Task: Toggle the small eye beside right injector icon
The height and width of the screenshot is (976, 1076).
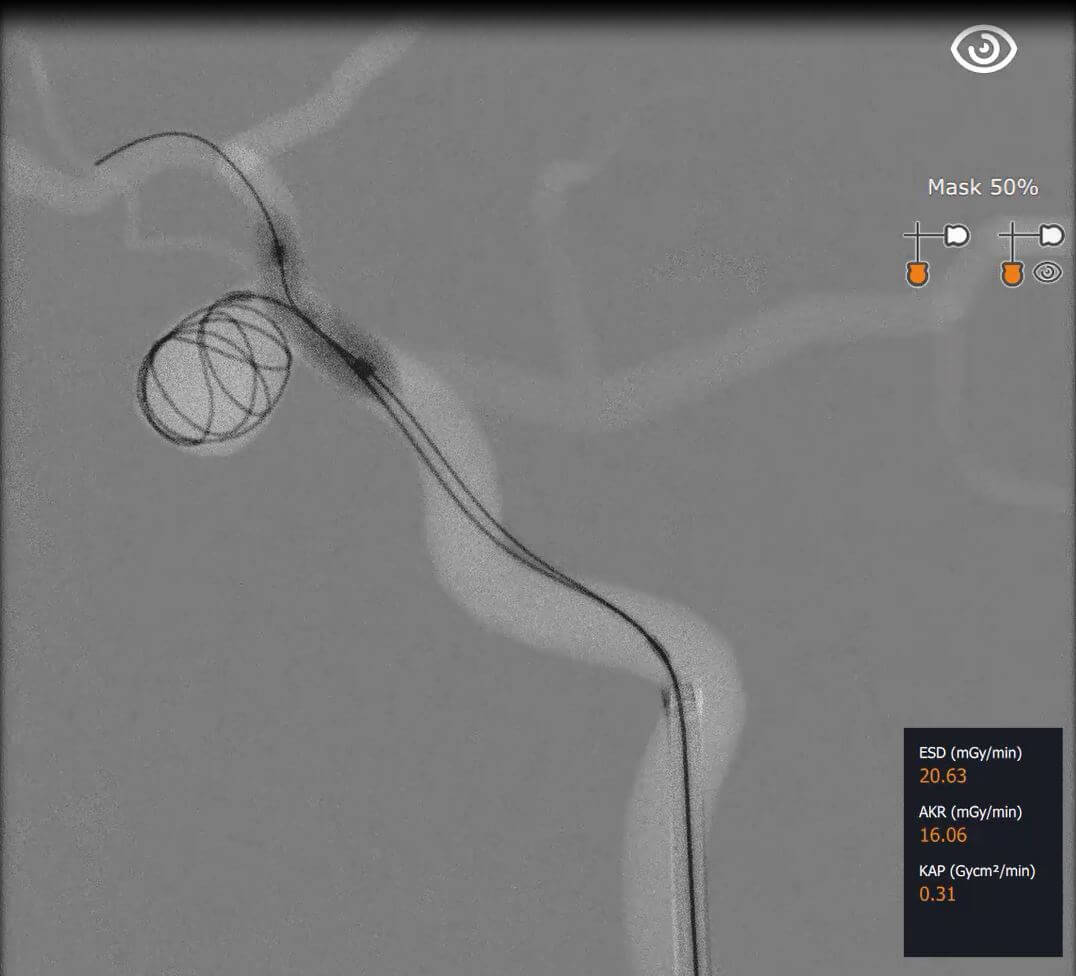Action: tap(1048, 273)
